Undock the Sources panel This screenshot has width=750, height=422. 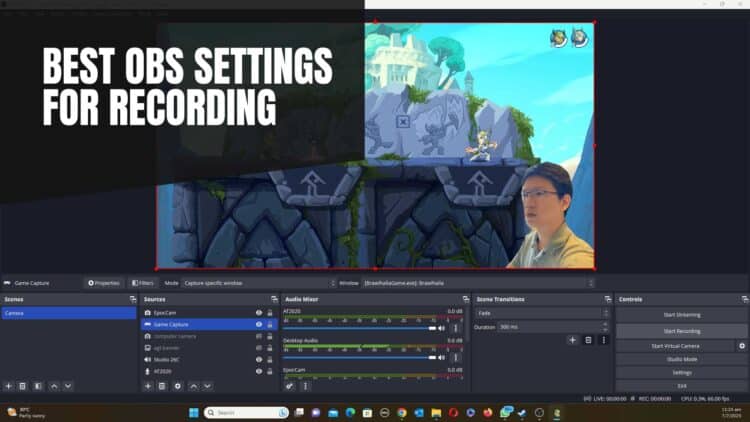pos(274,300)
